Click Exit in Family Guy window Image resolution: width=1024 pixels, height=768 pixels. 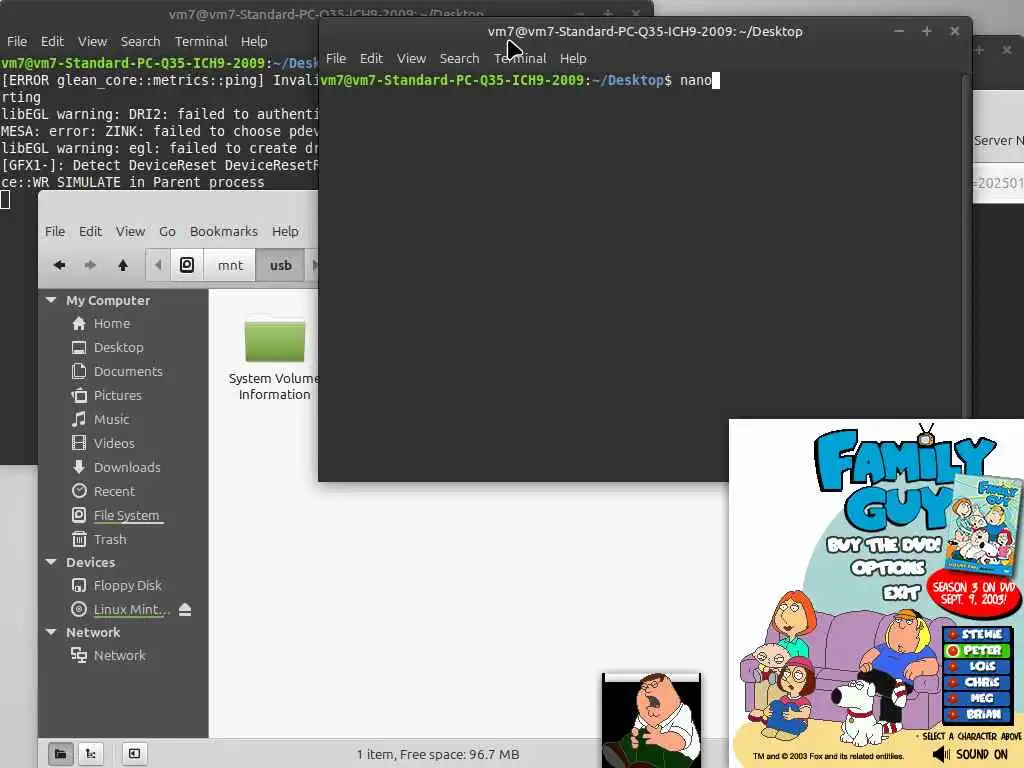pyautogui.click(x=901, y=592)
